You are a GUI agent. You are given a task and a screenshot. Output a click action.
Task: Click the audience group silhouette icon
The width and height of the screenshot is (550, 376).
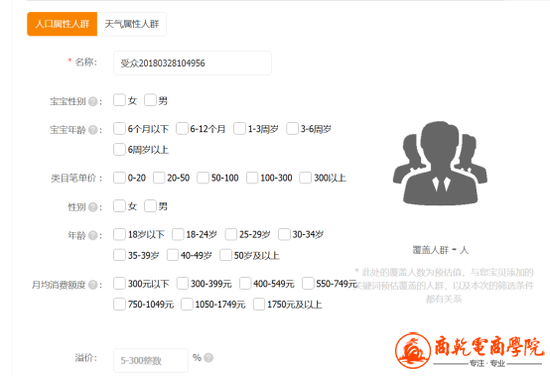pyautogui.click(x=440, y=163)
